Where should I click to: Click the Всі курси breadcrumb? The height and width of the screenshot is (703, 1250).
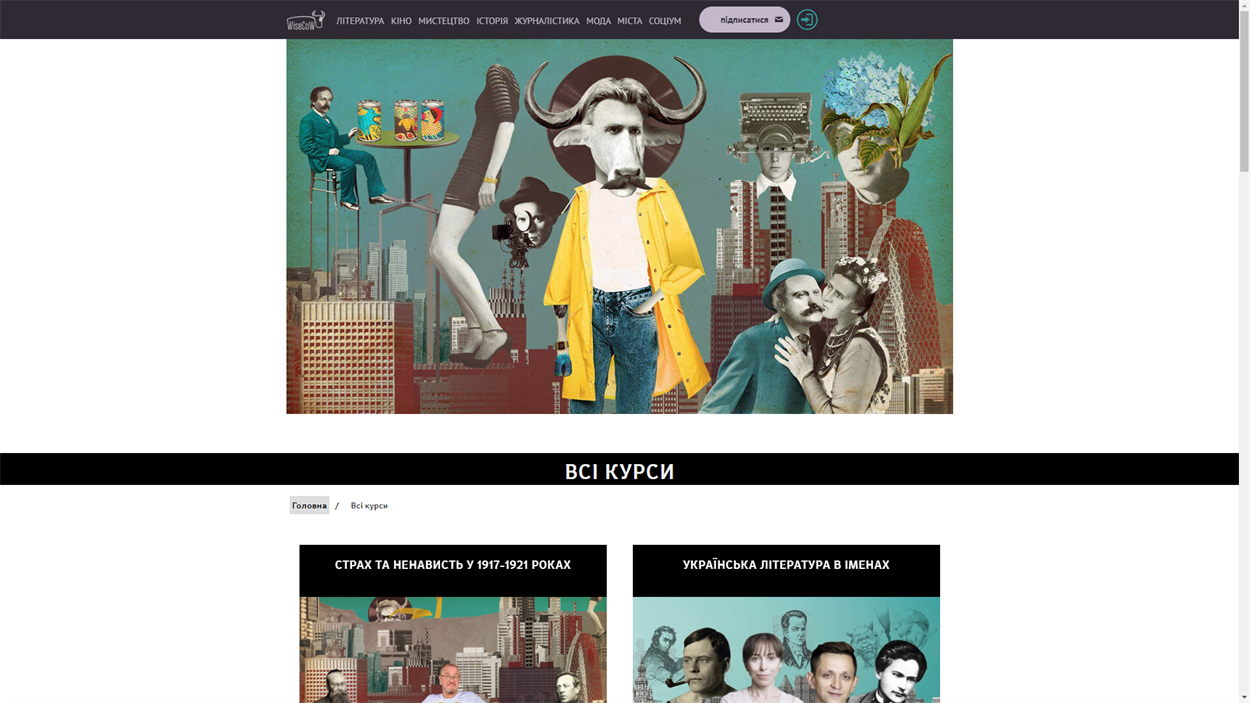click(369, 506)
